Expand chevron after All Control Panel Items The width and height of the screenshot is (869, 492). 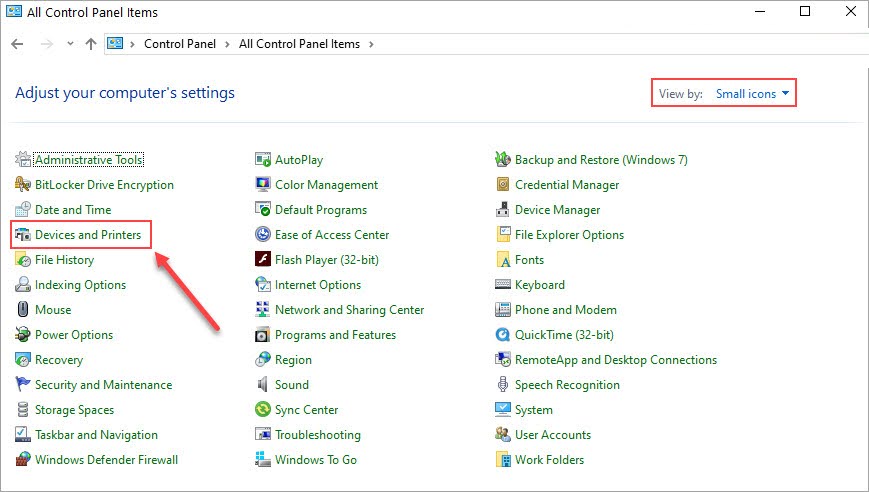pos(371,44)
